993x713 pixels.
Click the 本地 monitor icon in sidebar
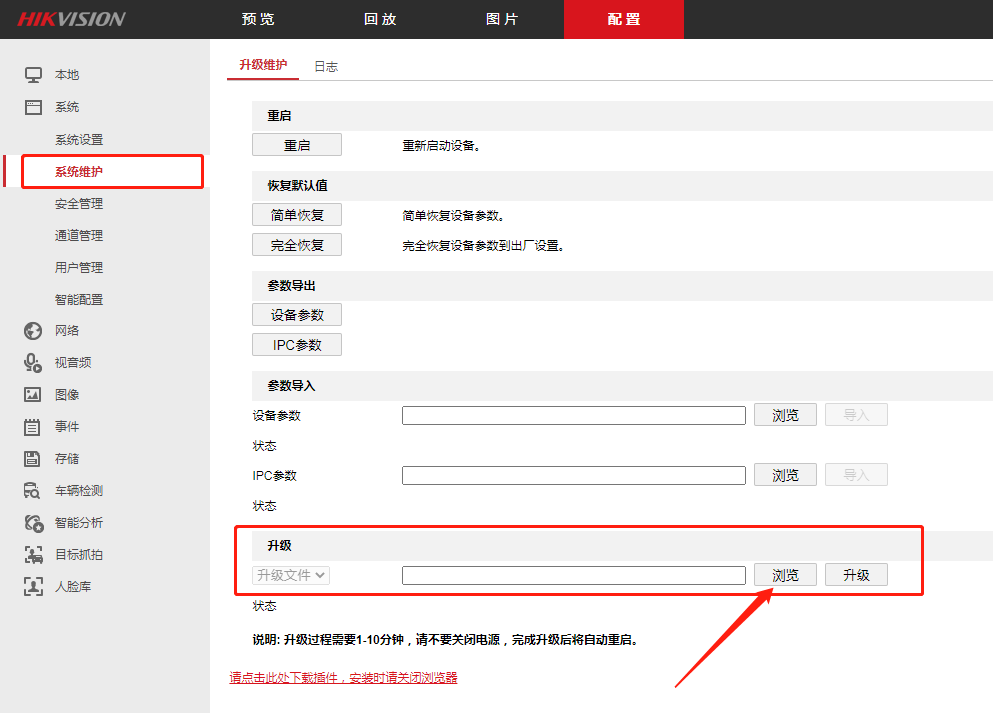33,75
